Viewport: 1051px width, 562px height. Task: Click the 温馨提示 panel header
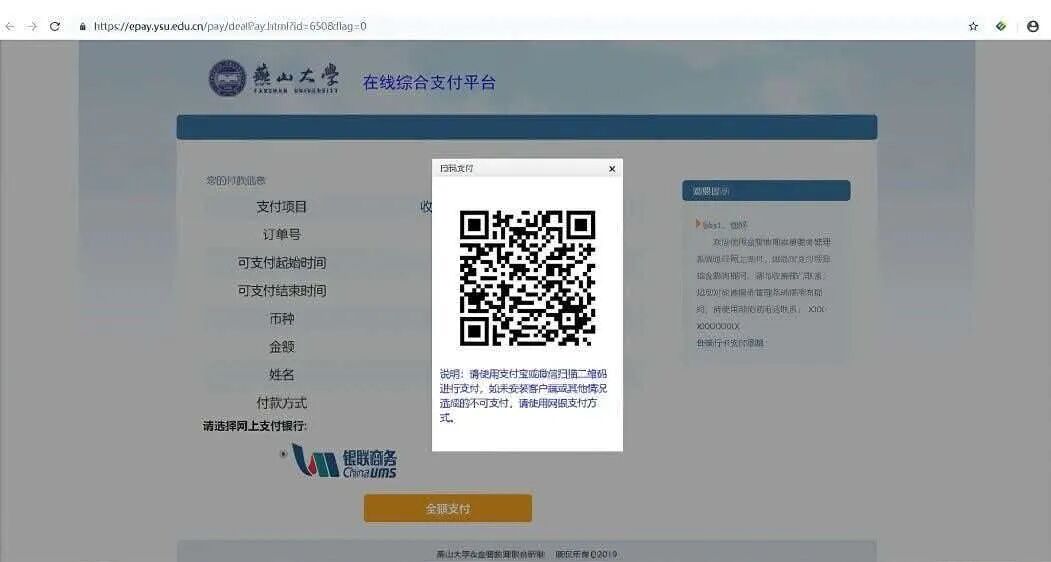tap(766, 190)
